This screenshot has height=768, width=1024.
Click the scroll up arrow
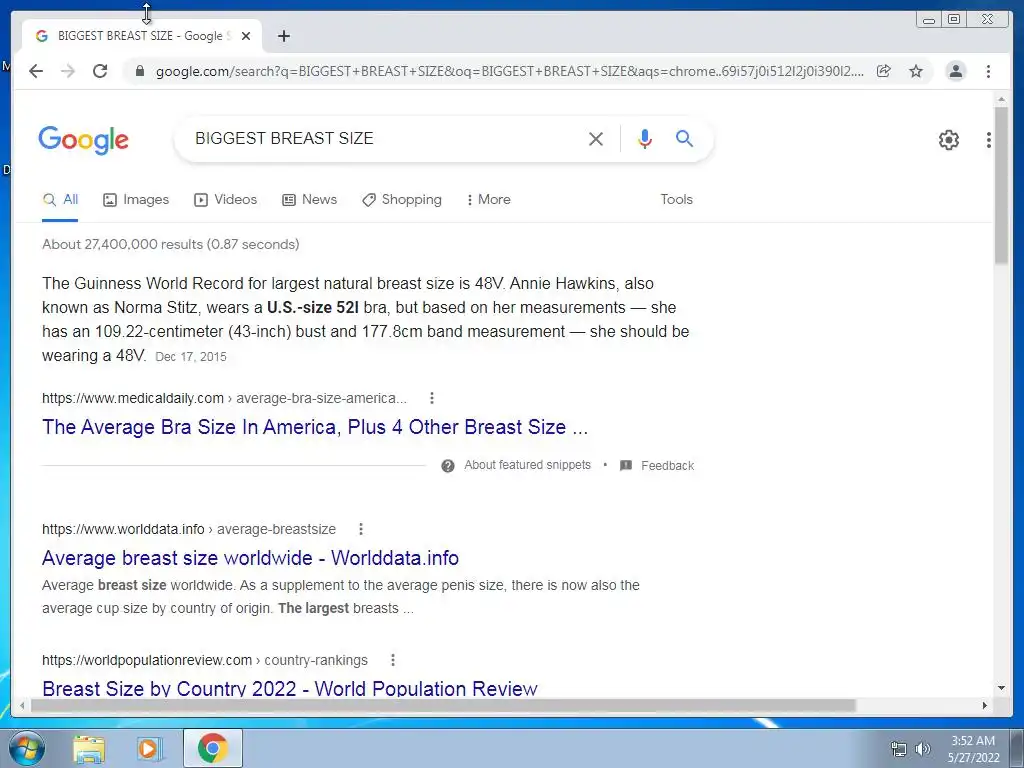(1001, 99)
